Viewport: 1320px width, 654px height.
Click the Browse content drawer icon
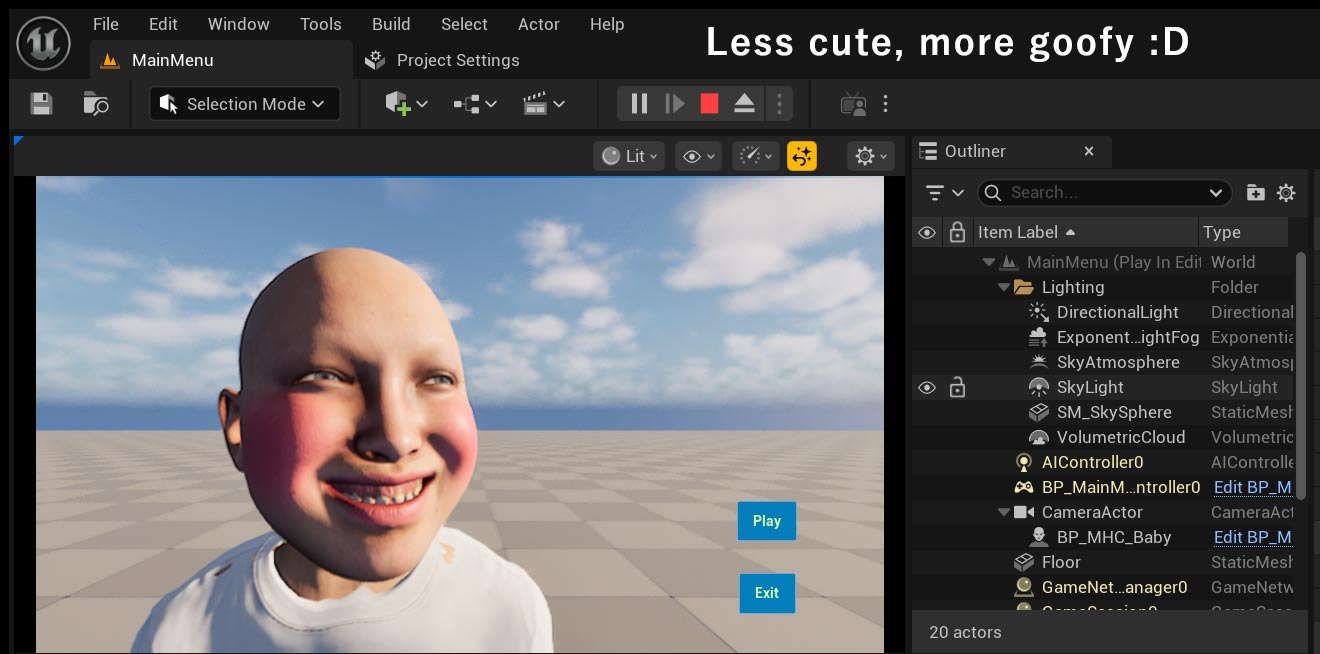click(96, 104)
